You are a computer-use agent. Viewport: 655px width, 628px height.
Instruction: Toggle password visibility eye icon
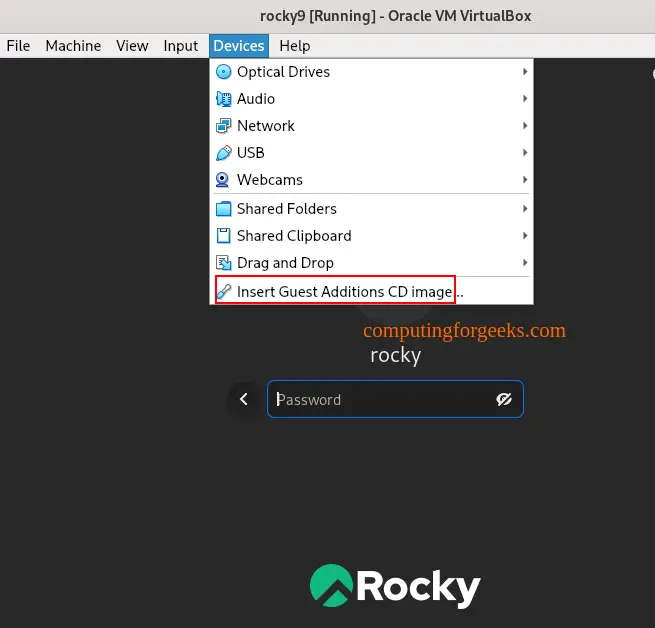point(504,399)
